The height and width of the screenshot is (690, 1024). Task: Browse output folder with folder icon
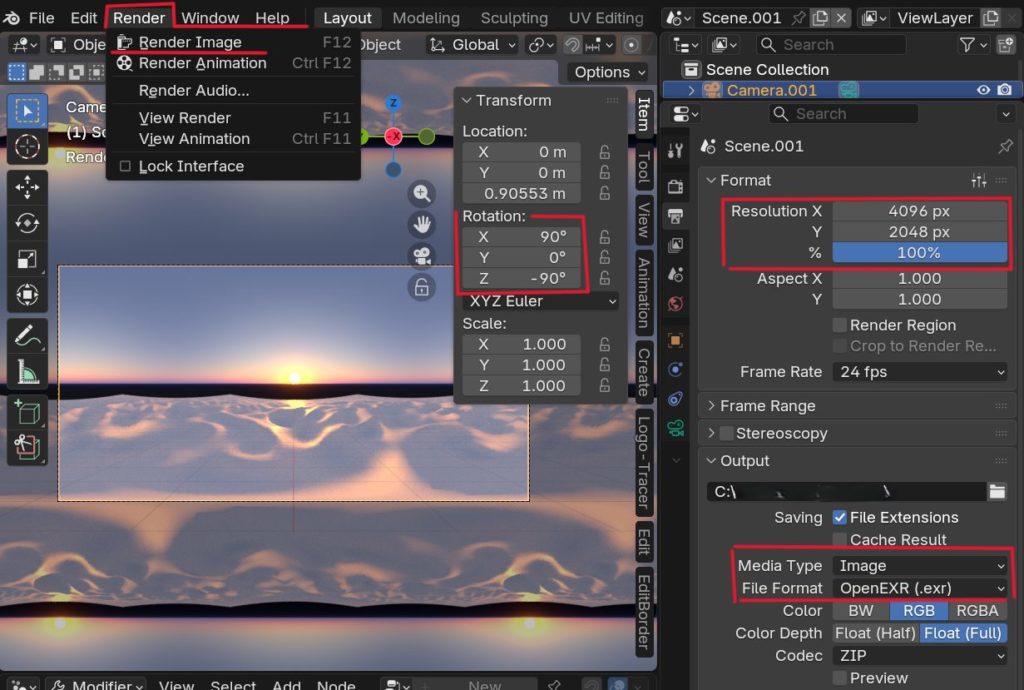(x=996, y=491)
